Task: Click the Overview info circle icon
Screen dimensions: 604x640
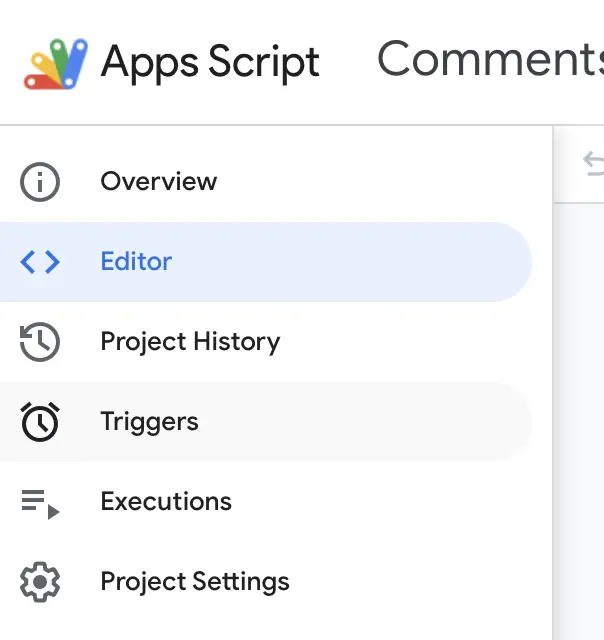Action: [40, 182]
